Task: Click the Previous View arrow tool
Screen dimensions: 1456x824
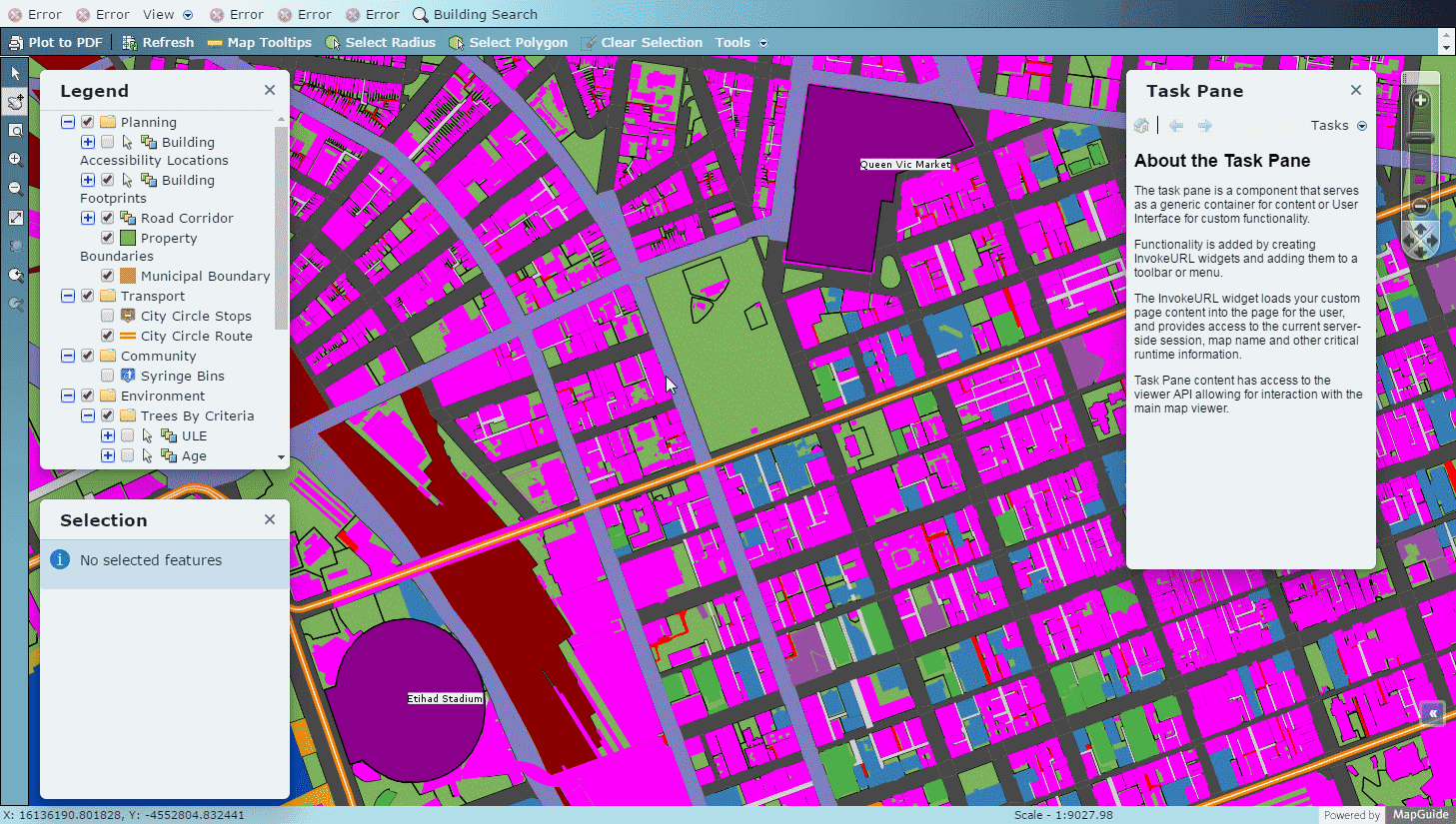Action: tap(15, 275)
